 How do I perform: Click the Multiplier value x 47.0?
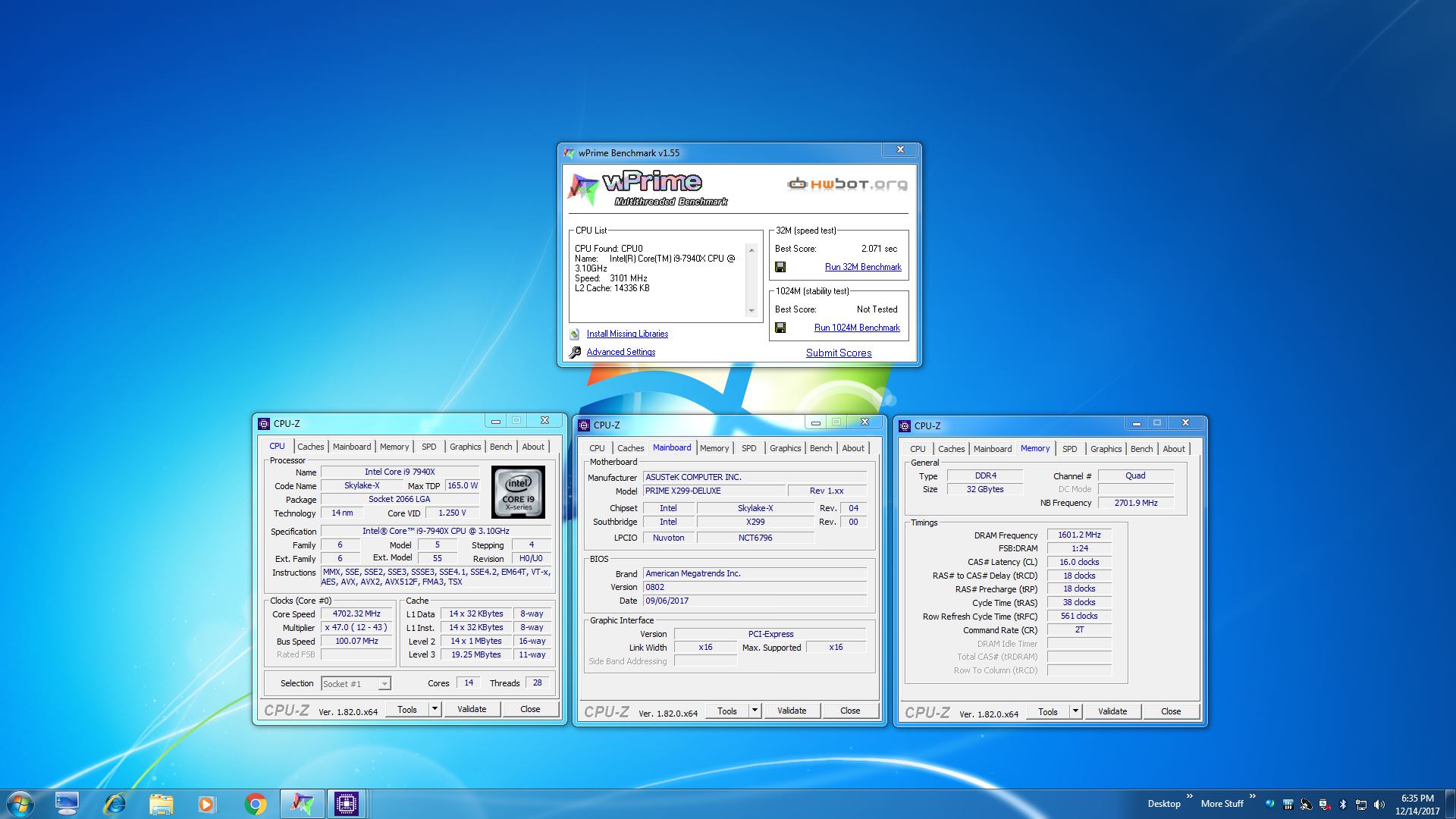[356, 627]
